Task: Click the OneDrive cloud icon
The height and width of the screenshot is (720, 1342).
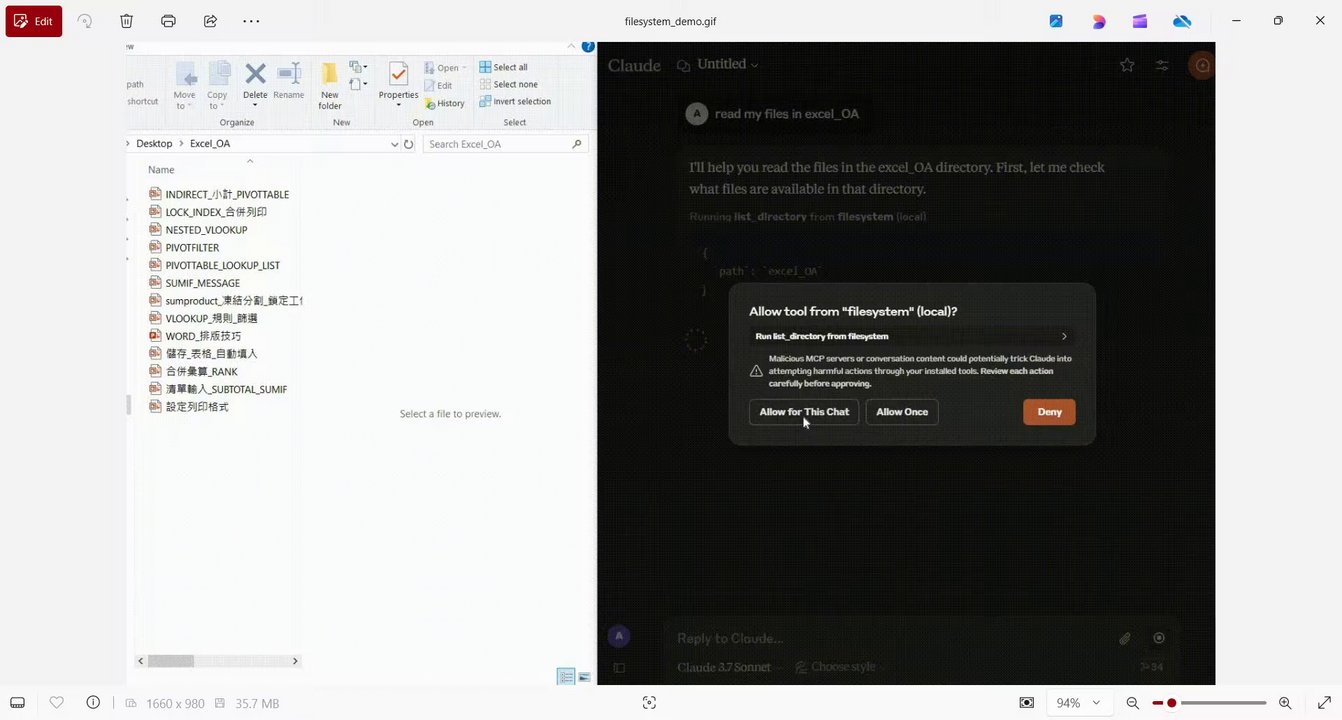Action: pyautogui.click(x=1182, y=21)
